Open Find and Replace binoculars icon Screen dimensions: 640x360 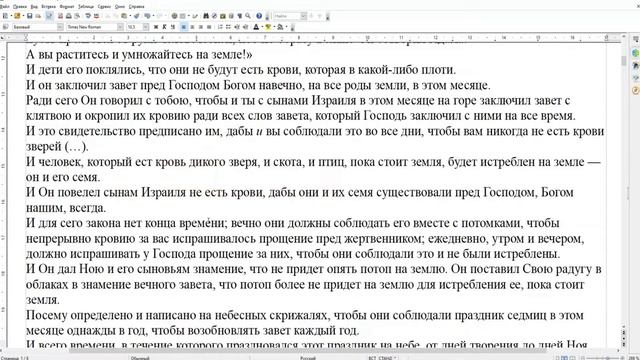pos(206,16)
